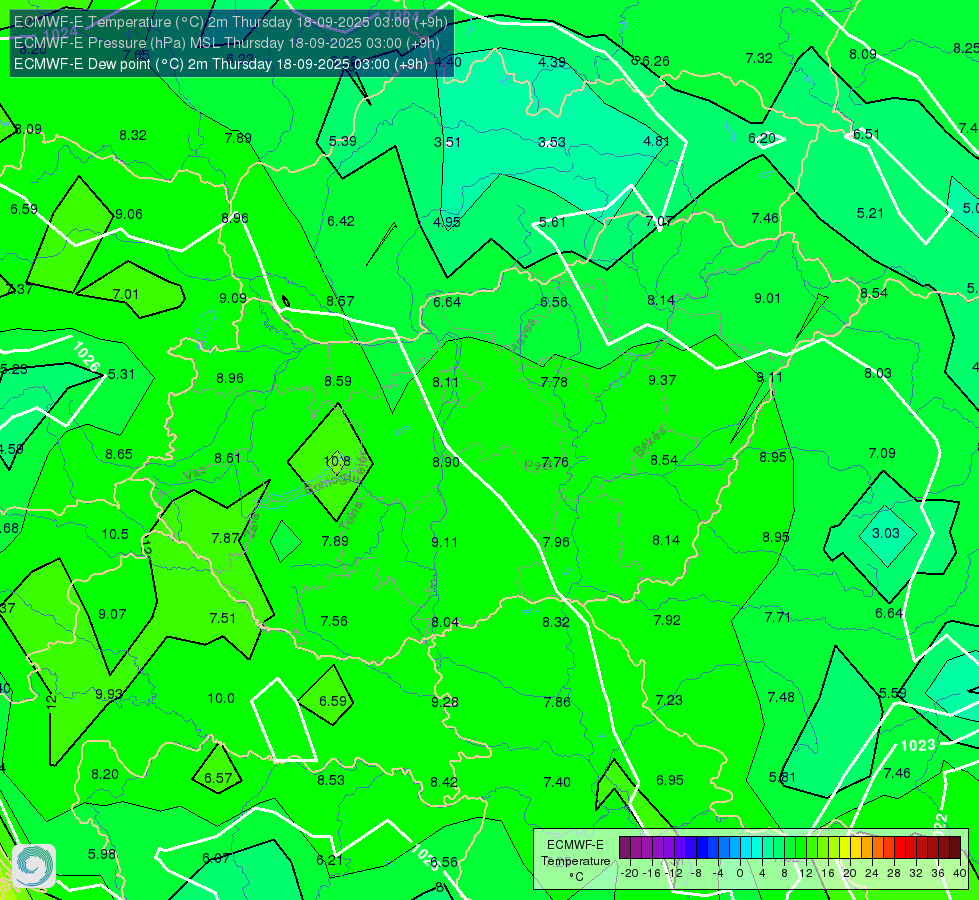This screenshot has height=900, width=979.
Task: Click the 7.87 temperature value
Action: (225, 538)
